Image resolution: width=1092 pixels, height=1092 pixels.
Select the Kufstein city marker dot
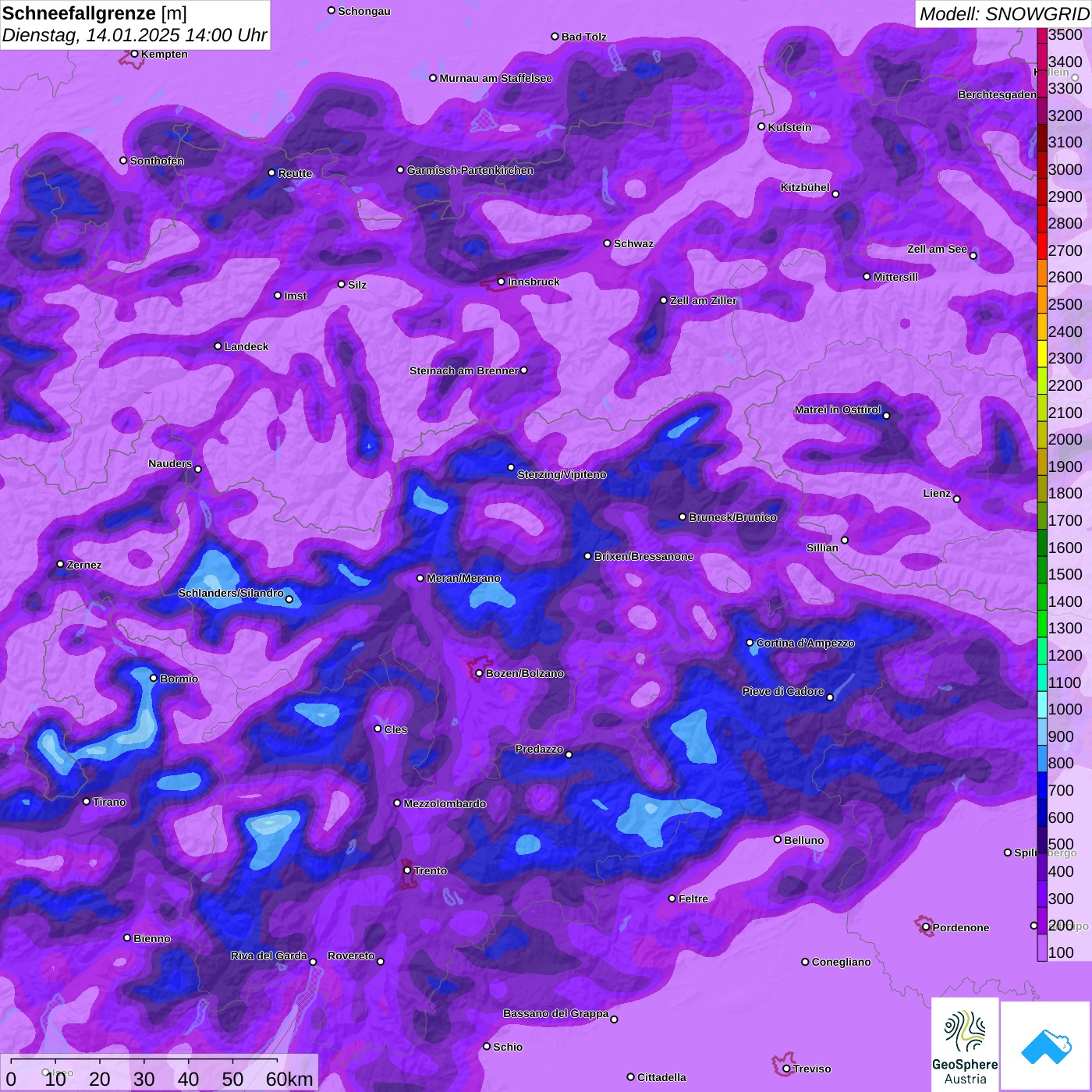pyautogui.click(x=762, y=126)
